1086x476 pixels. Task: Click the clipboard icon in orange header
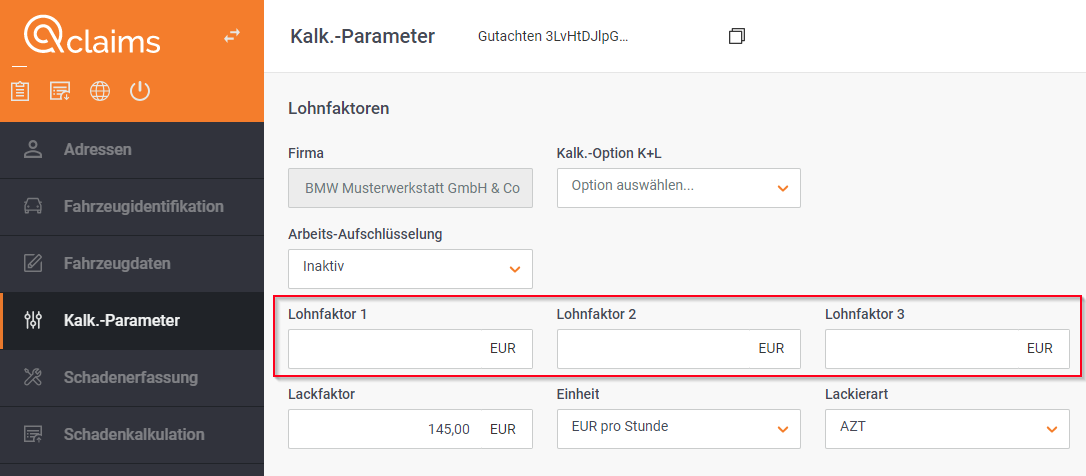(20, 91)
